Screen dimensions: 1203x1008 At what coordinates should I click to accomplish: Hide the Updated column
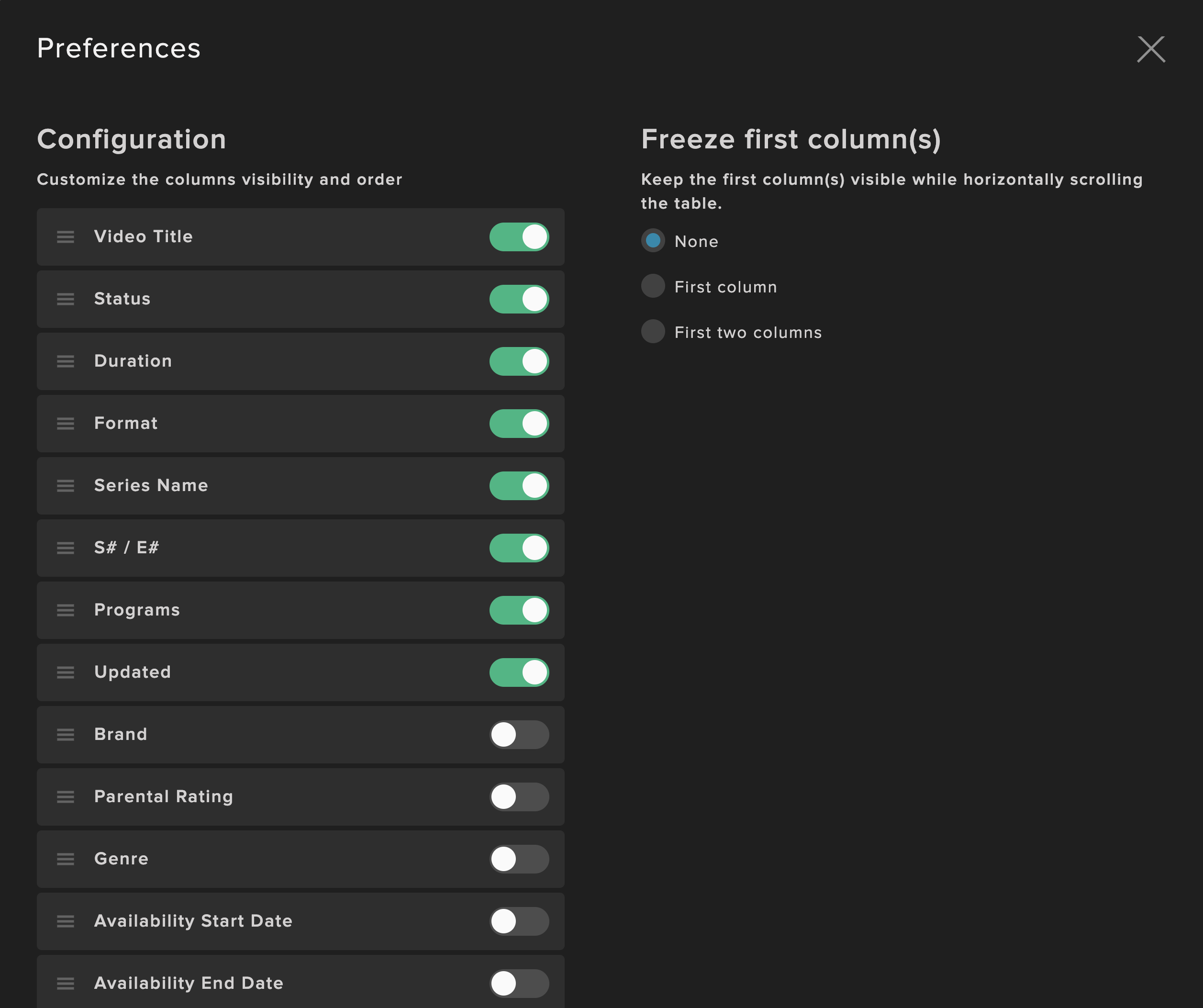coord(519,672)
